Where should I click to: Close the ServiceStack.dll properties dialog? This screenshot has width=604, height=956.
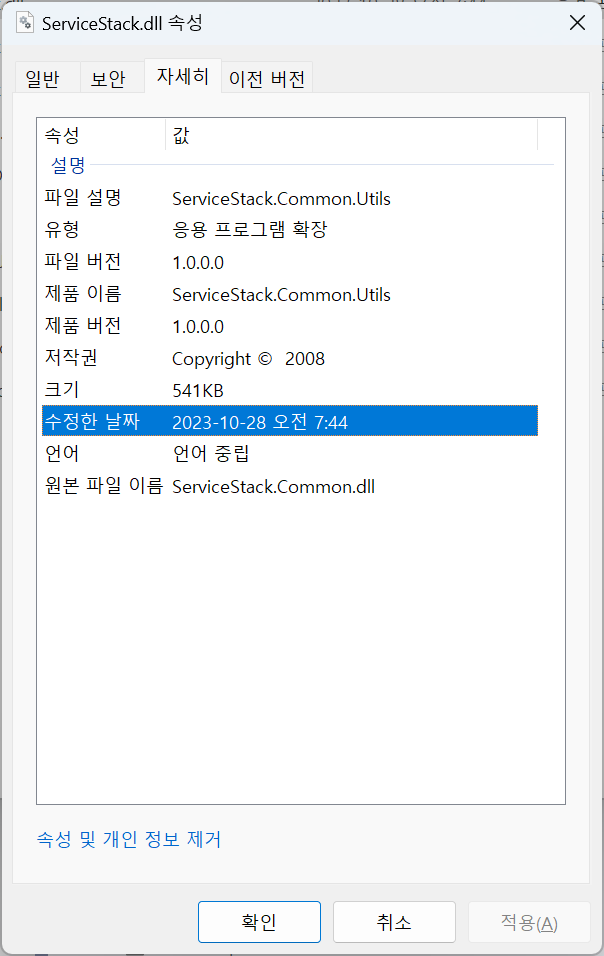tap(577, 23)
